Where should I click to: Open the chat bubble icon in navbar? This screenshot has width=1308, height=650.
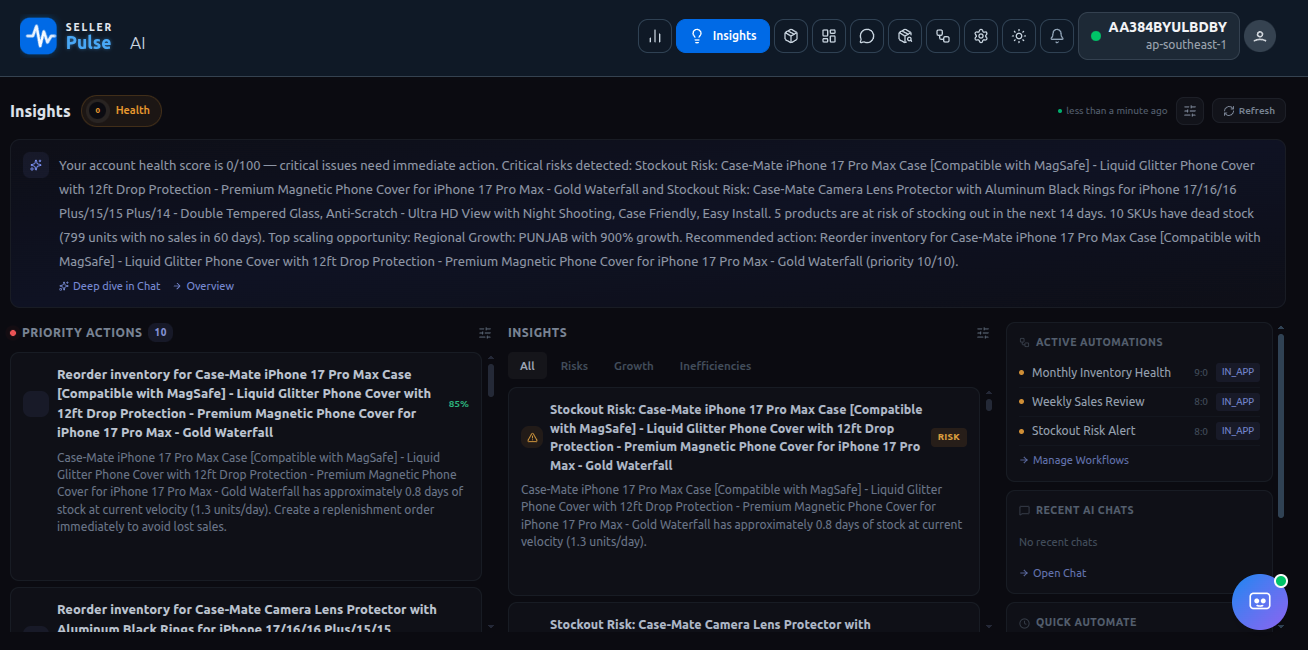(x=867, y=36)
